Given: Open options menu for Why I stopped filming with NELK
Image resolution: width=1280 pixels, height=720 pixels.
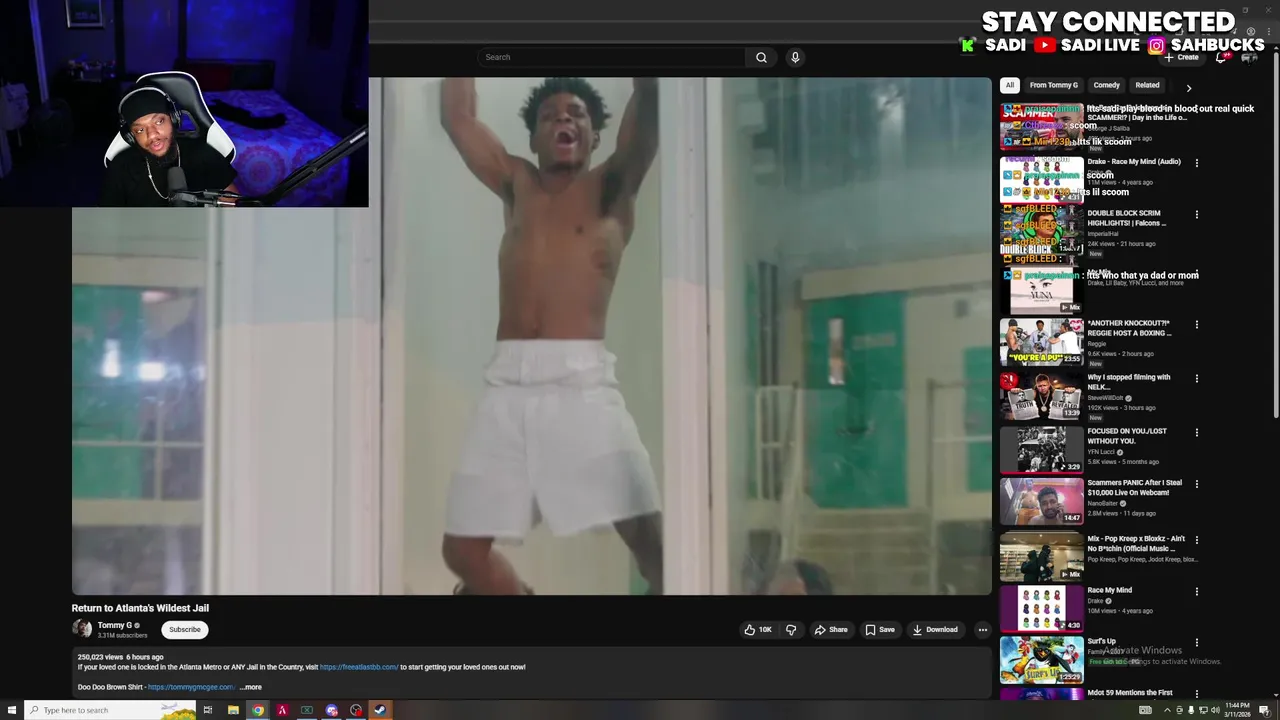Looking at the screenshot, I should point(1197,379).
